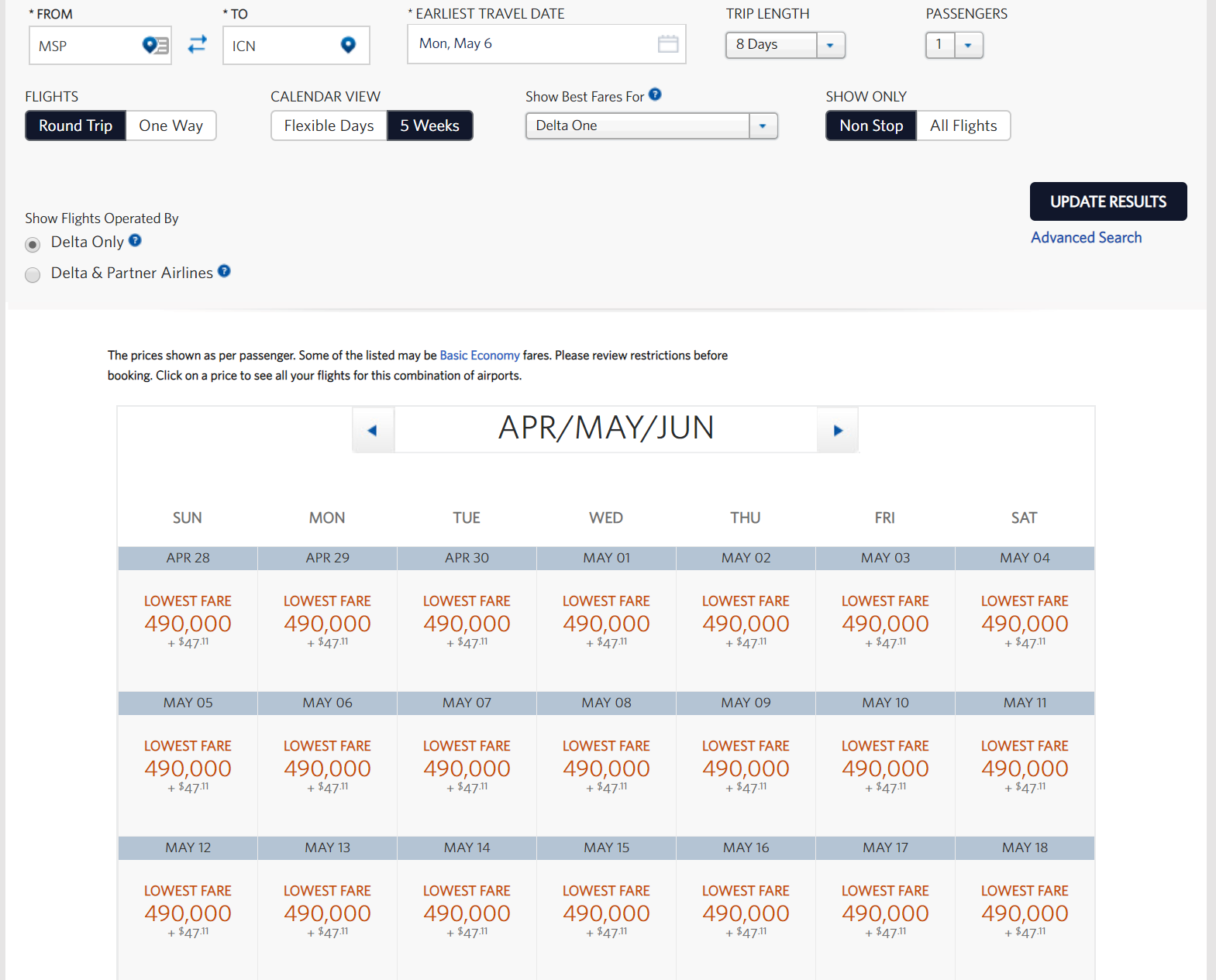Show All Flights instead of Non Stop
Viewport: 1216px width, 980px height.
[963, 126]
